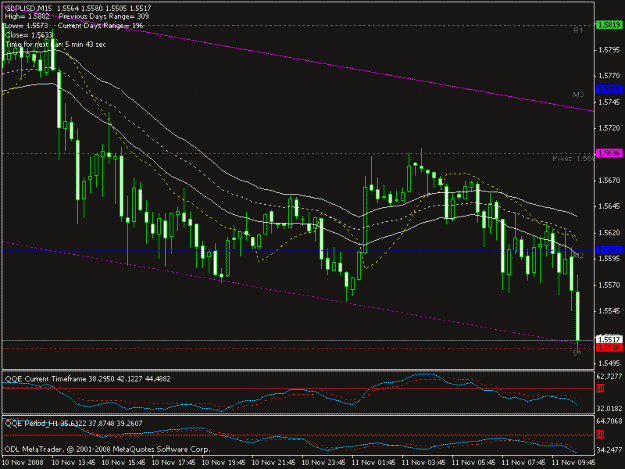Click the 1.5545 price axis label

coord(609,310)
